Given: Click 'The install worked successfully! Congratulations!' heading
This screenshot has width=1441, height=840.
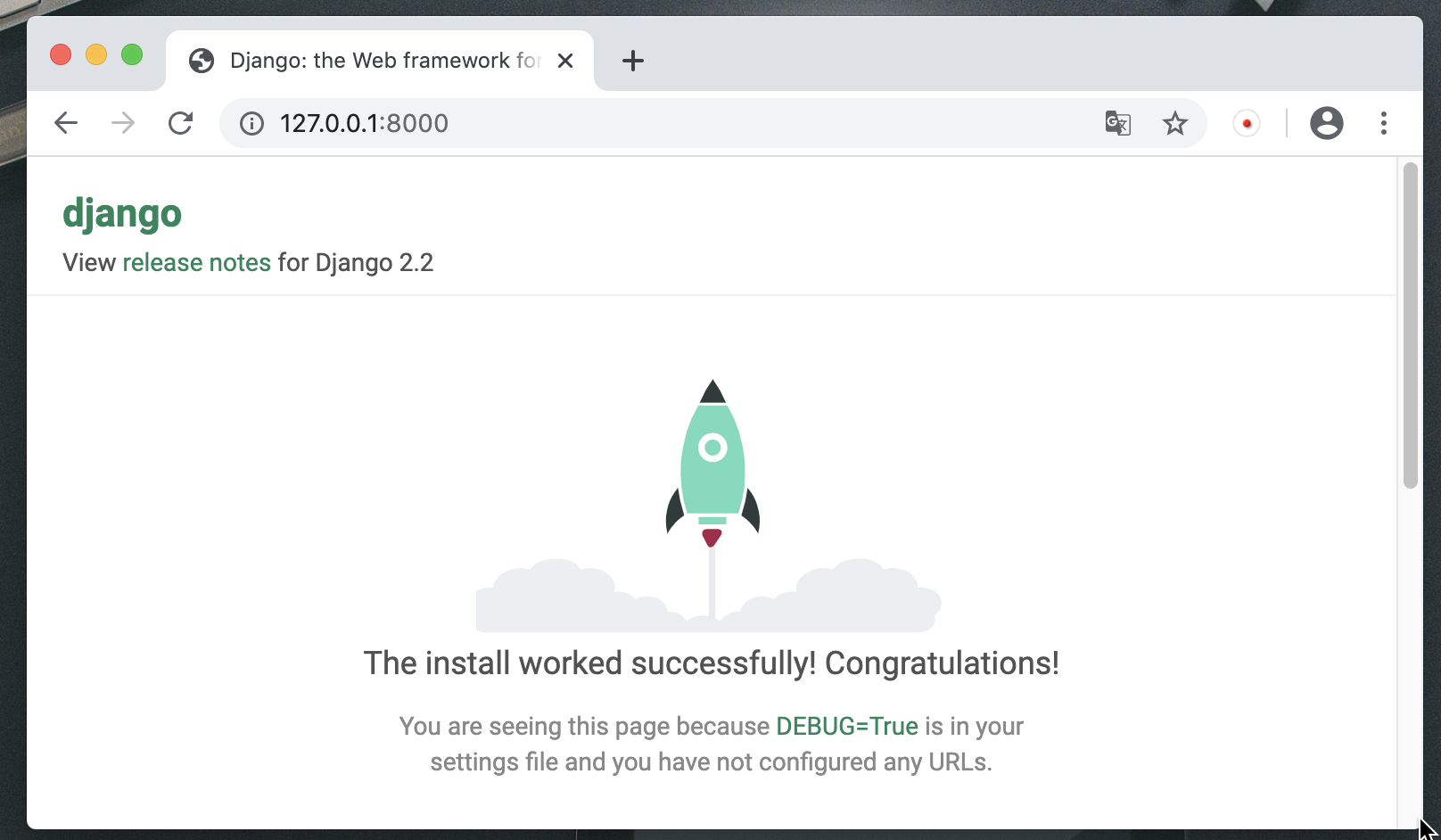Looking at the screenshot, I should point(712,663).
